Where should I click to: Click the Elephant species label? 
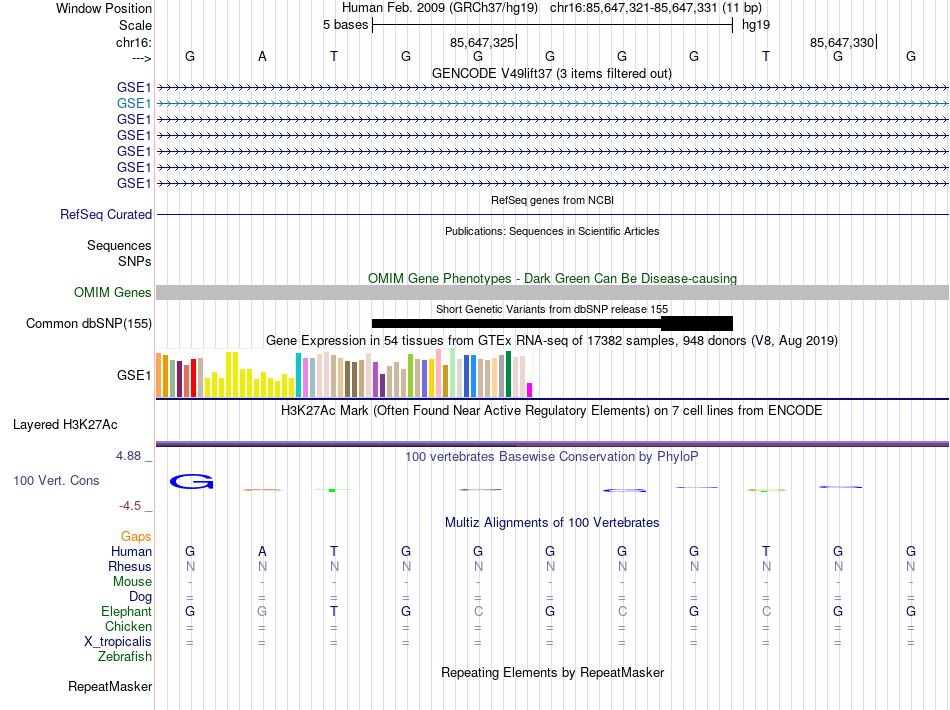coord(127,611)
